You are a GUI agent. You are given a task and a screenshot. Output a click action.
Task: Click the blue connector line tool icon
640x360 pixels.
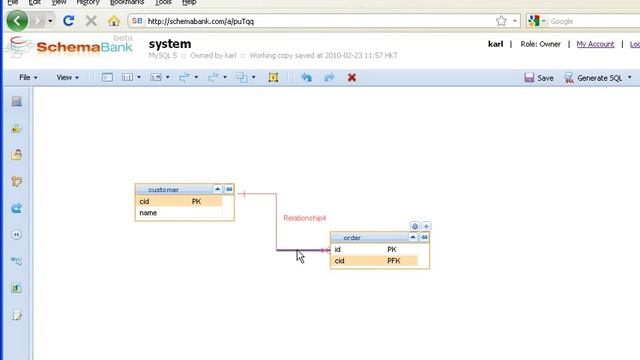point(184,77)
